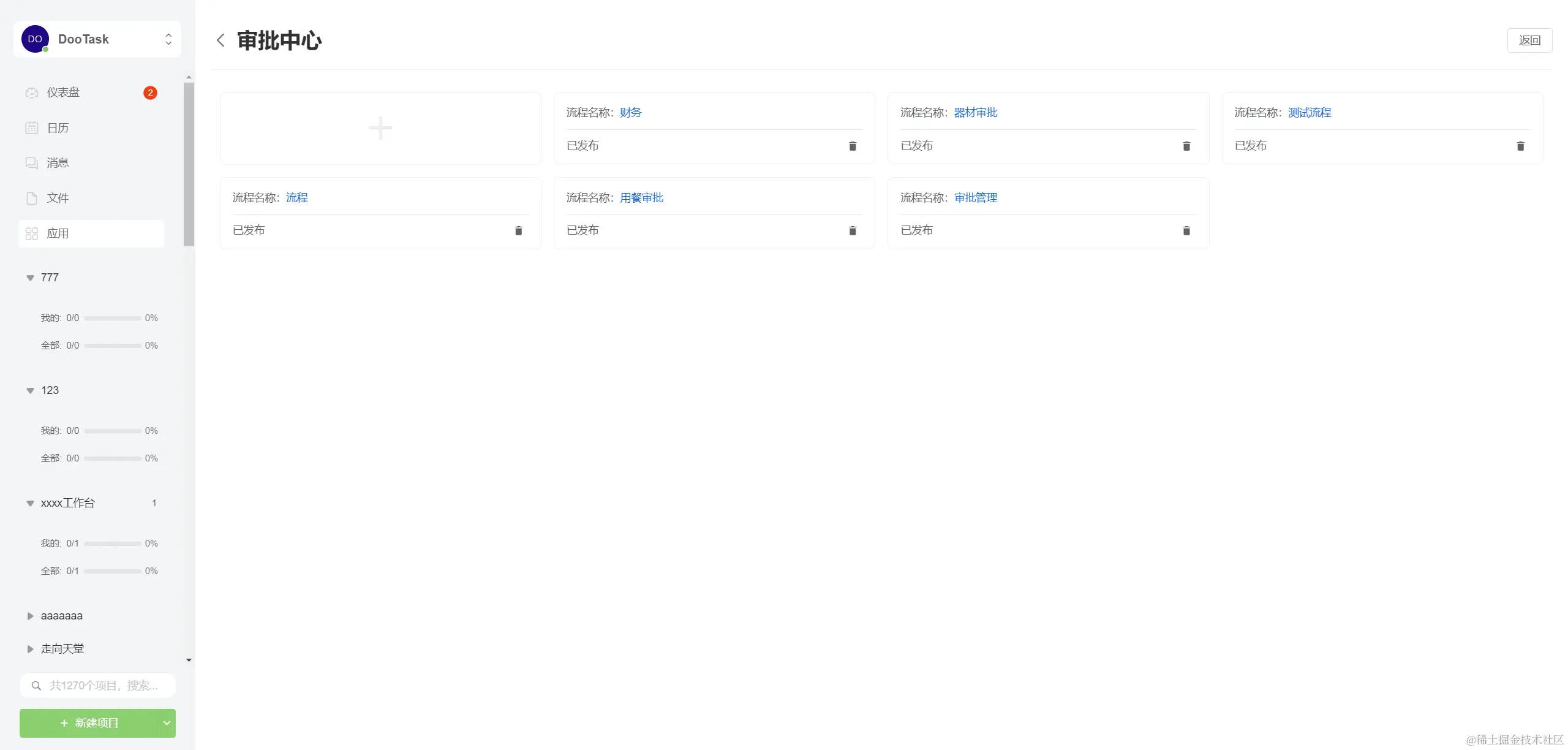Click trash icon on 测试流程 card
The width and height of the screenshot is (1568, 750).
point(1520,146)
